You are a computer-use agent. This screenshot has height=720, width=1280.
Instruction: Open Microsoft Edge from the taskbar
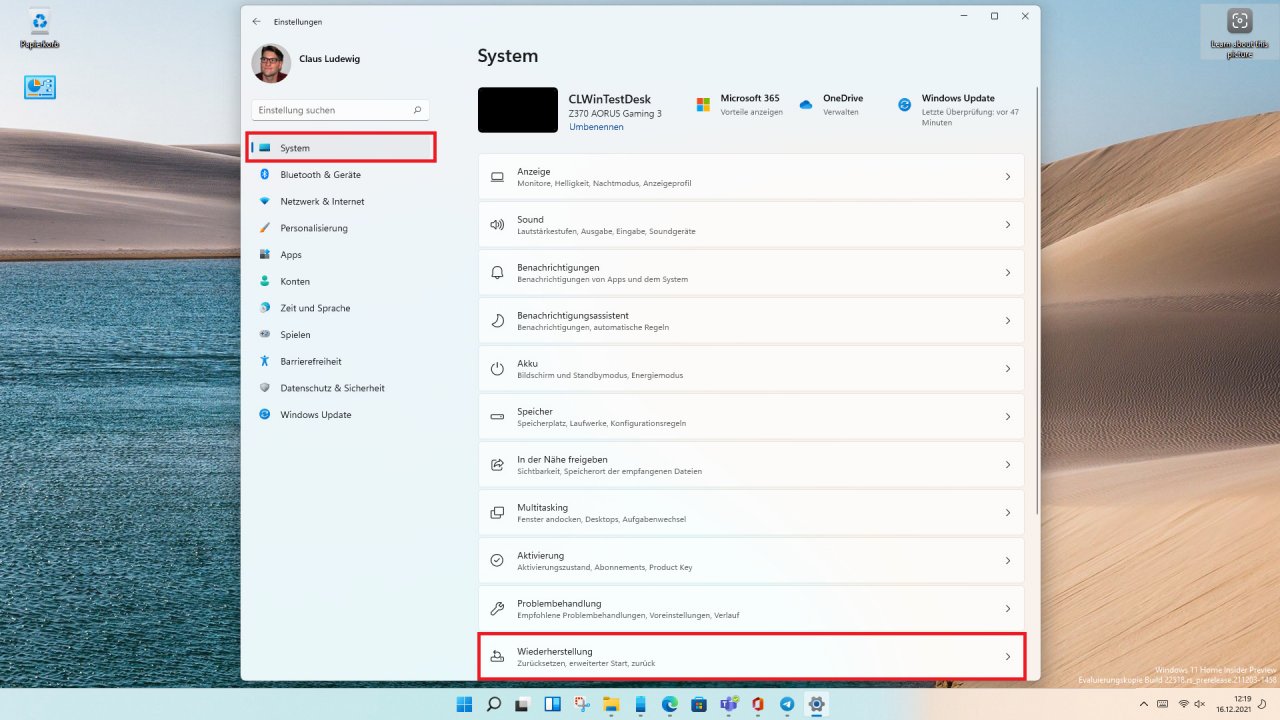[670, 704]
